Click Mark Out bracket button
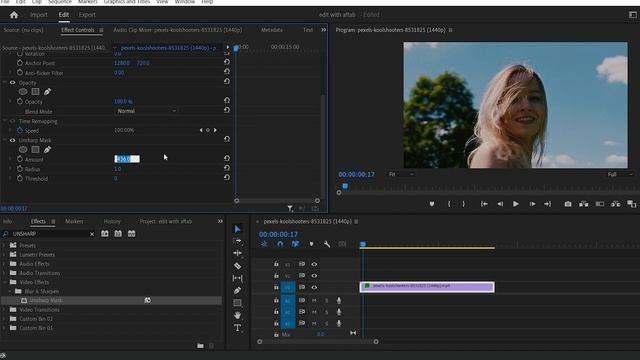Image resolution: width=640 pixels, height=360 pixels. [463, 204]
